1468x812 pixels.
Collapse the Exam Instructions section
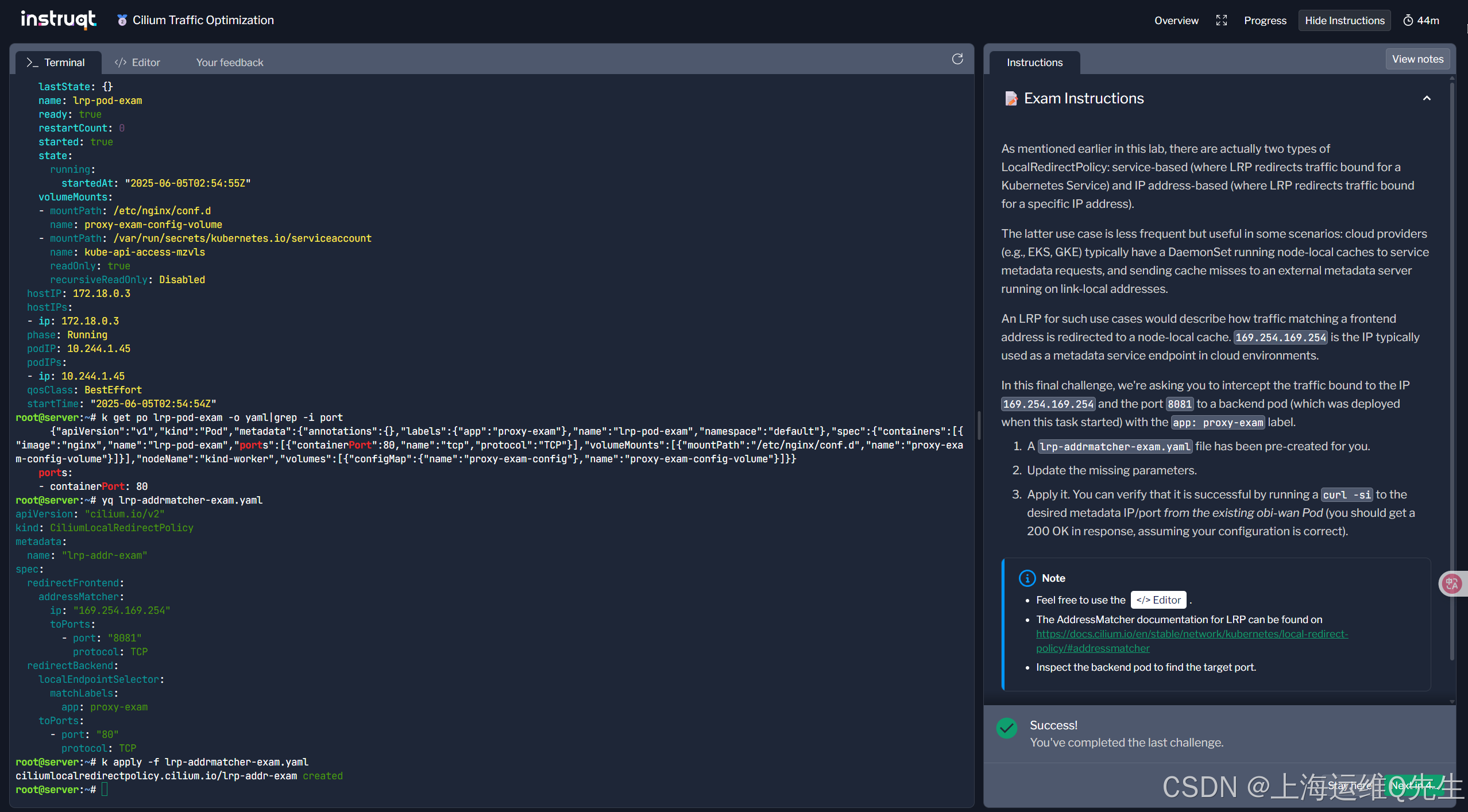[1427, 98]
